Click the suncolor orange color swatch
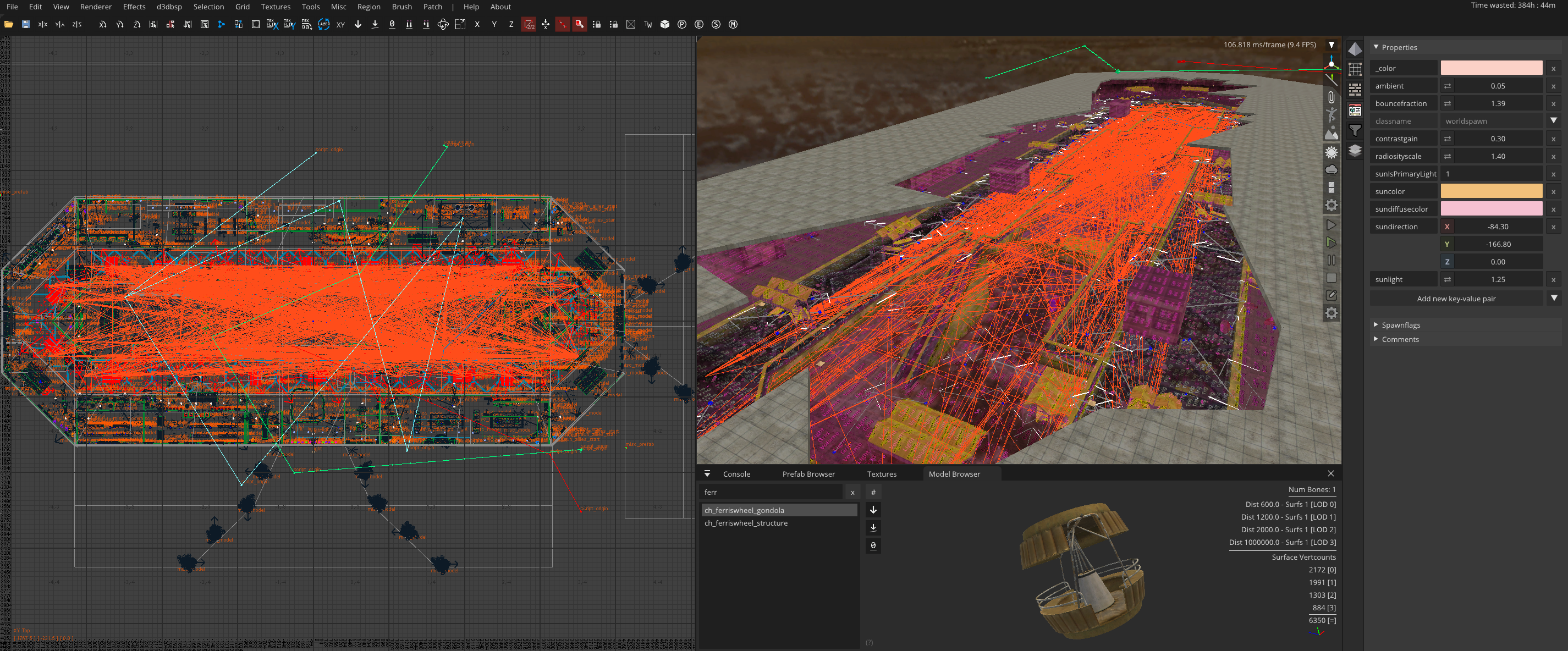 click(x=1490, y=191)
